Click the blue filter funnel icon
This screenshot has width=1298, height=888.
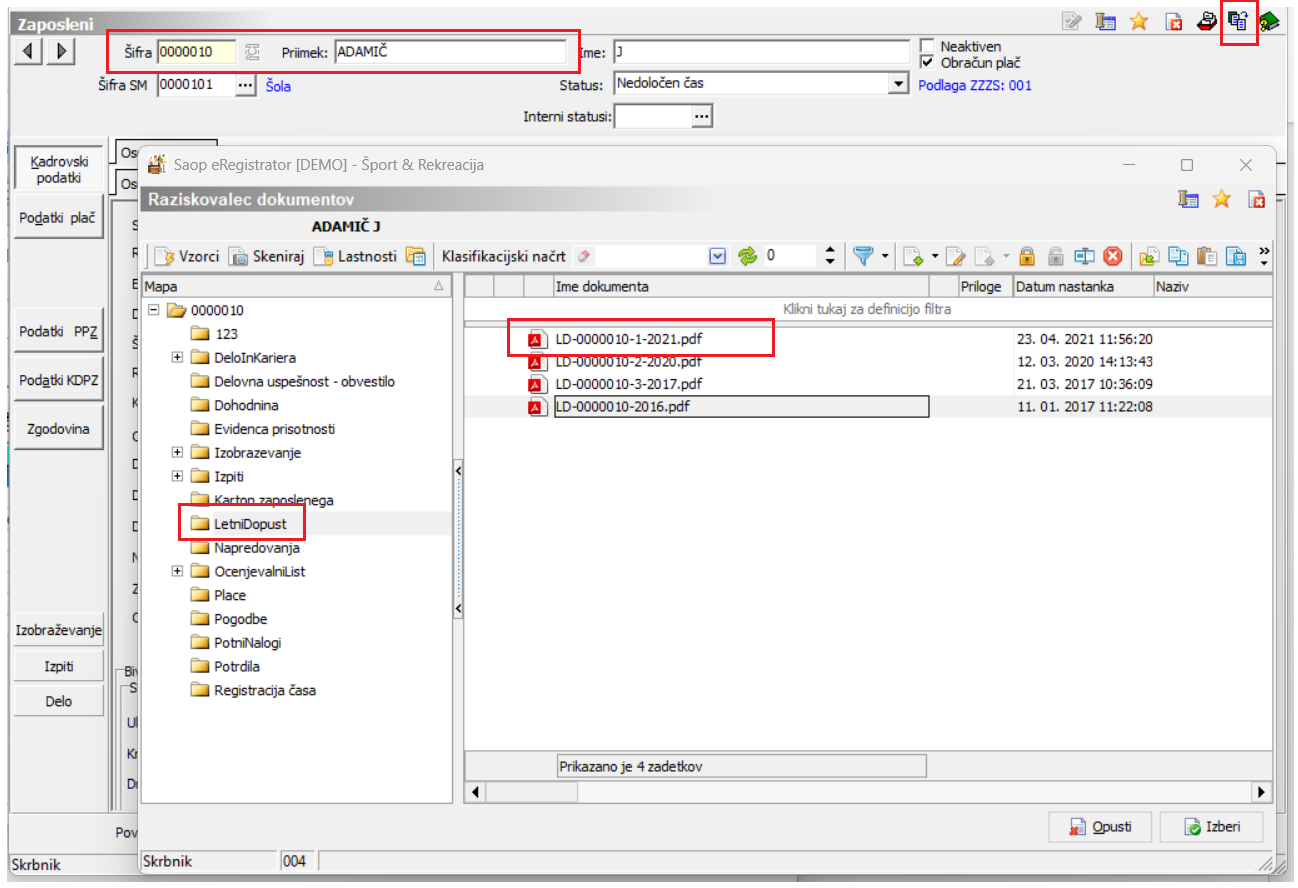(x=862, y=256)
